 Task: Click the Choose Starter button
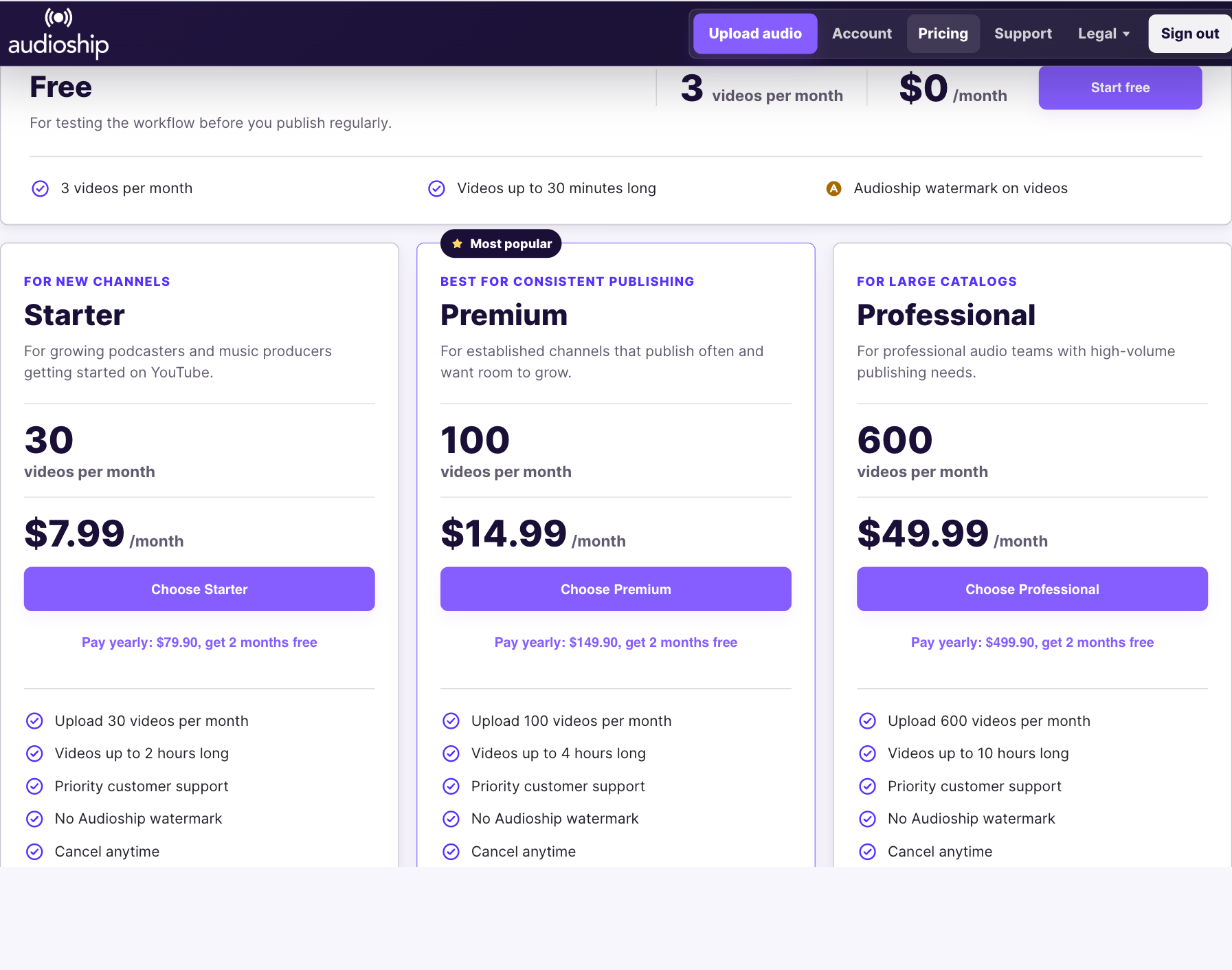(x=199, y=589)
